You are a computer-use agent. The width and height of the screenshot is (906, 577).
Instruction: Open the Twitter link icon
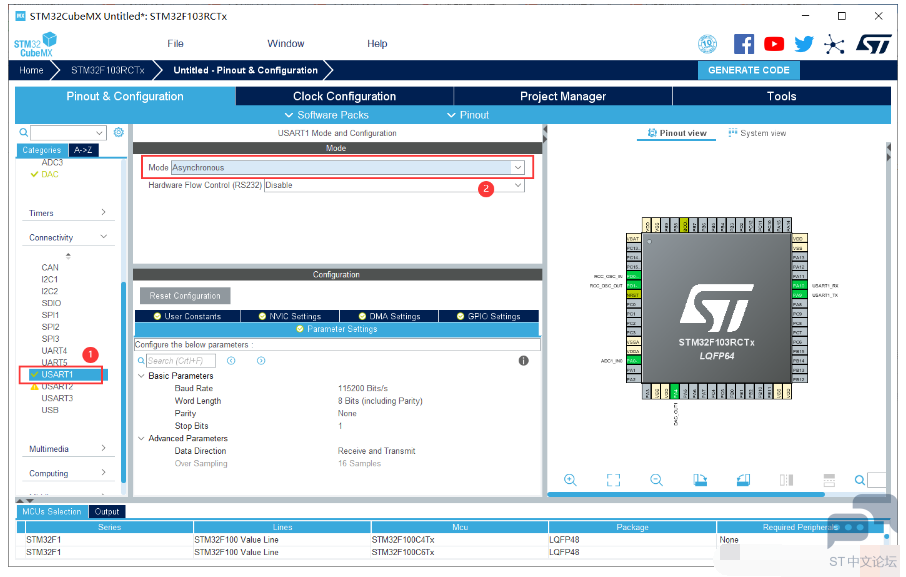[804, 44]
